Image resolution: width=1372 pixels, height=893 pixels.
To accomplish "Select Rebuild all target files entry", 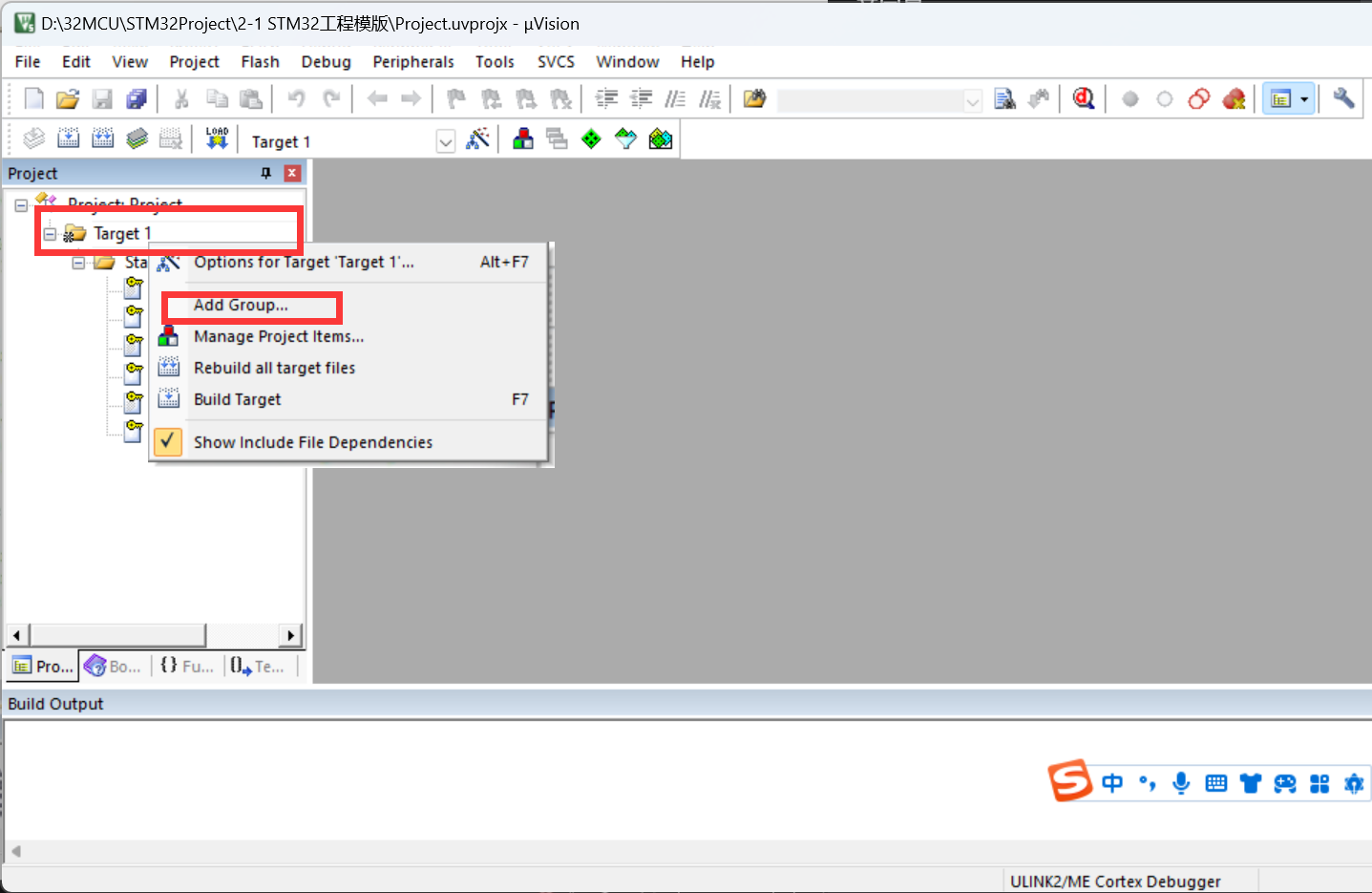I will 349,368.
